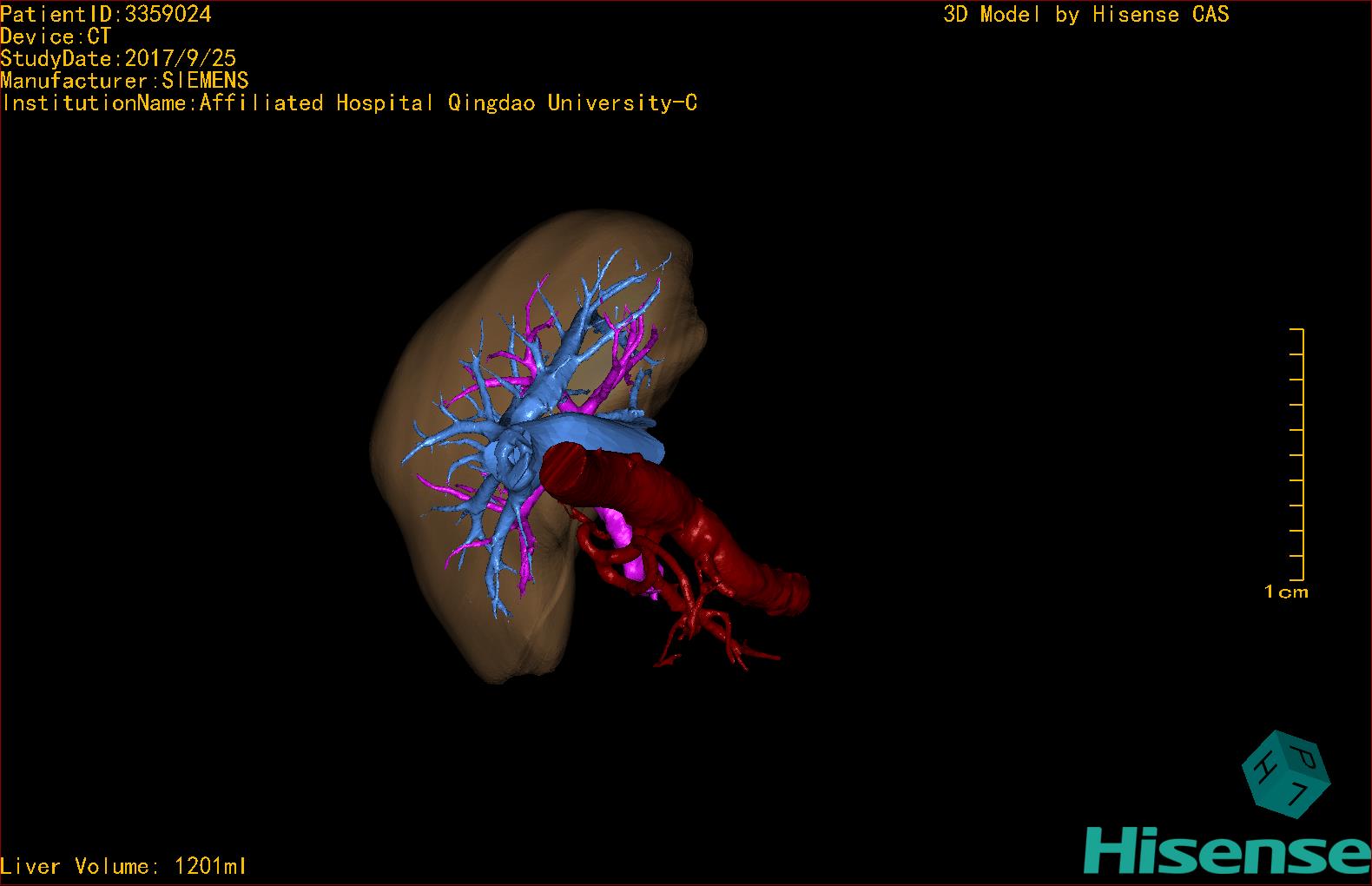Screen dimensions: 1372x886
Task: Click the P face of the orientation cube
Action: pos(1303,755)
